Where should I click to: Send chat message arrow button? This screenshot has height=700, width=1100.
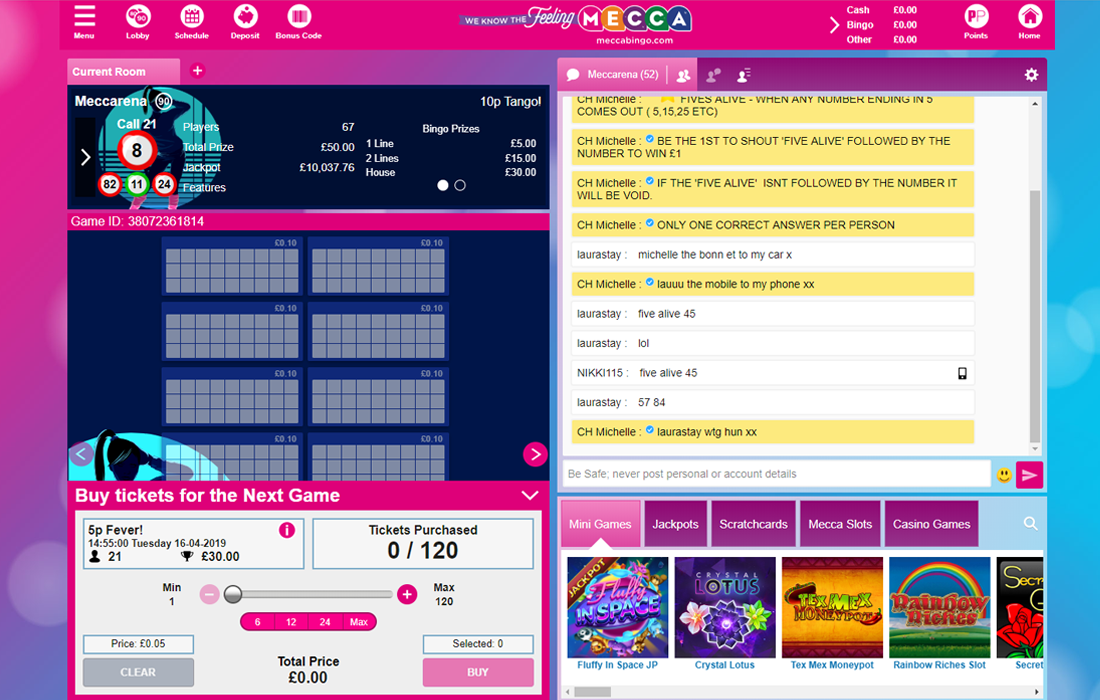coord(1029,475)
